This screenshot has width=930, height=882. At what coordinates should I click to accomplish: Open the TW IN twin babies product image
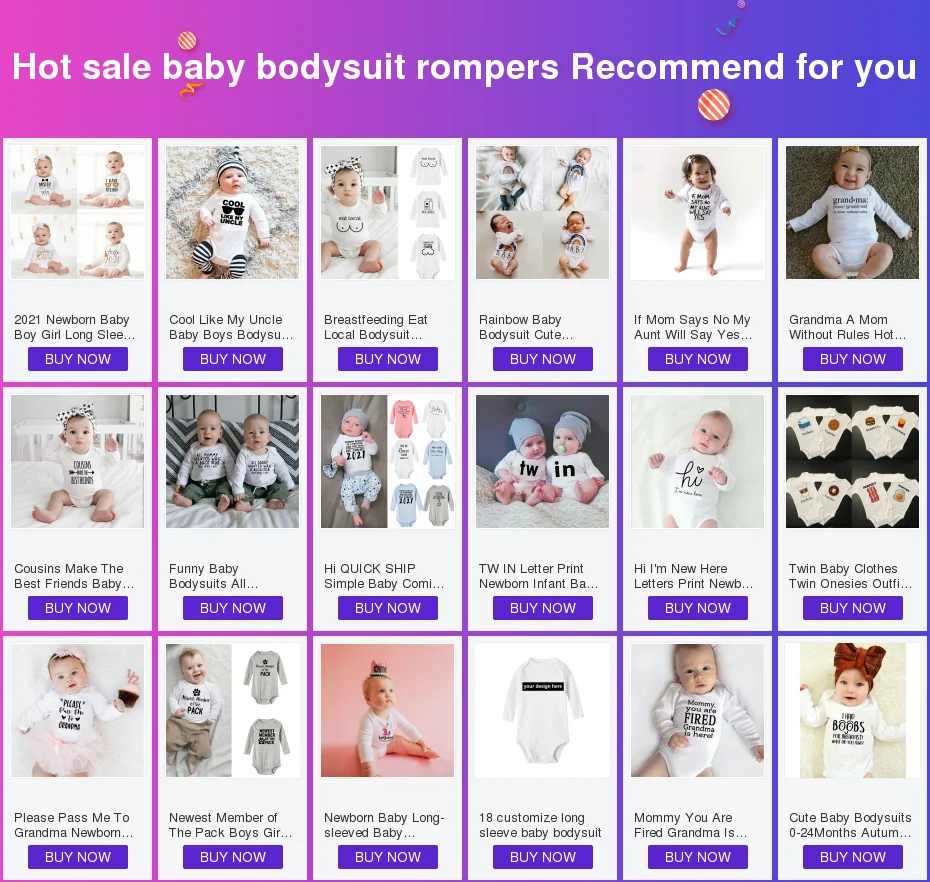click(542, 461)
